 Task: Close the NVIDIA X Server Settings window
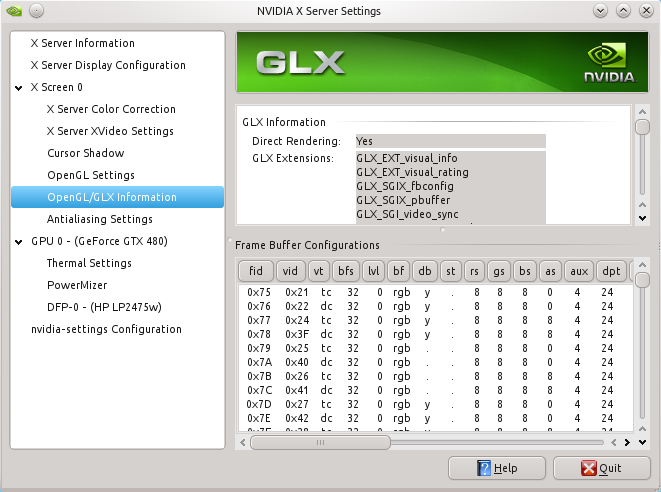(x=646, y=11)
